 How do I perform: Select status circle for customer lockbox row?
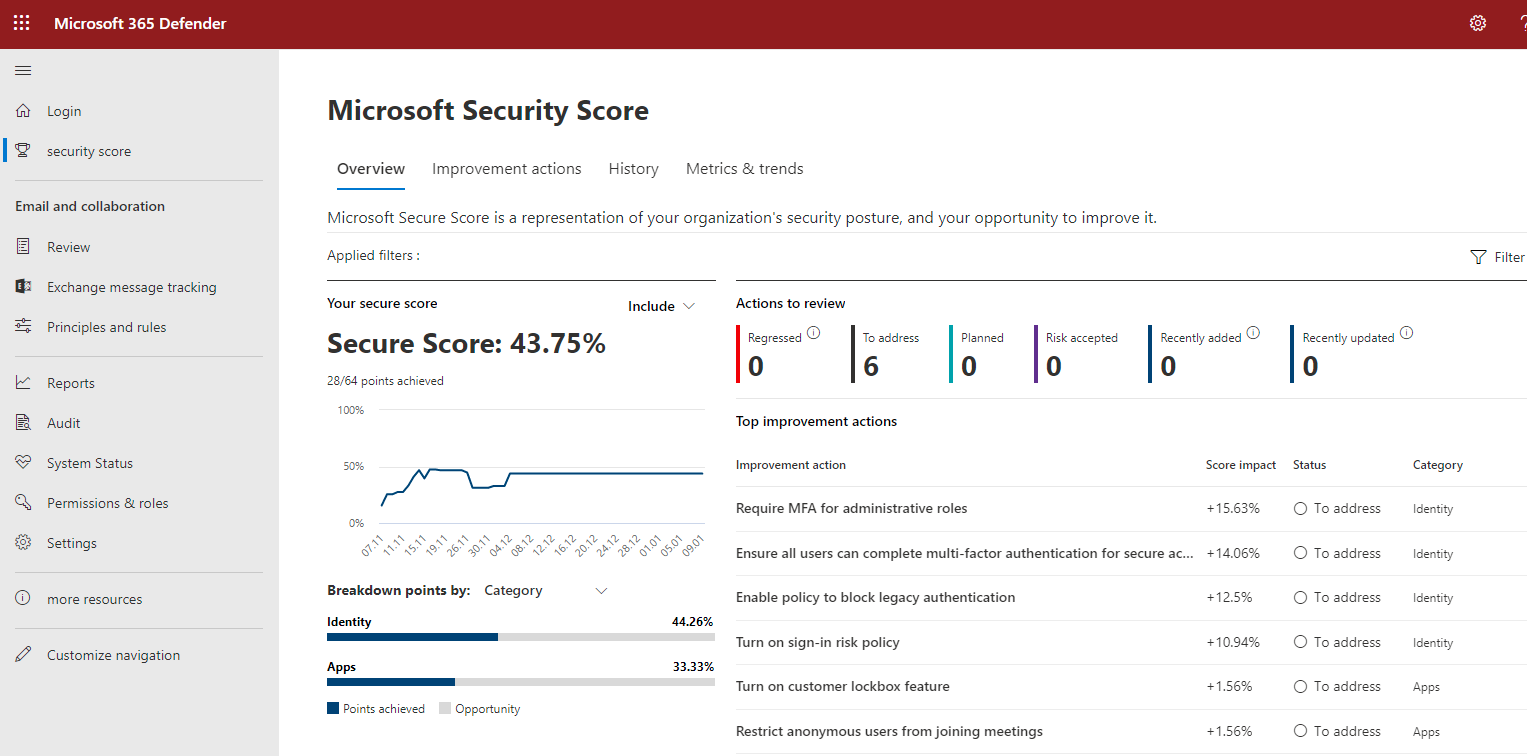1300,686
